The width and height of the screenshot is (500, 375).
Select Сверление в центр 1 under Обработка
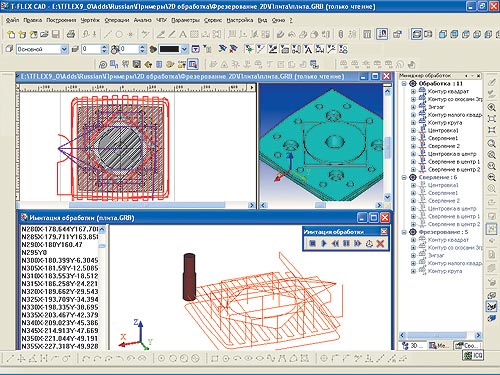[454, 162]
